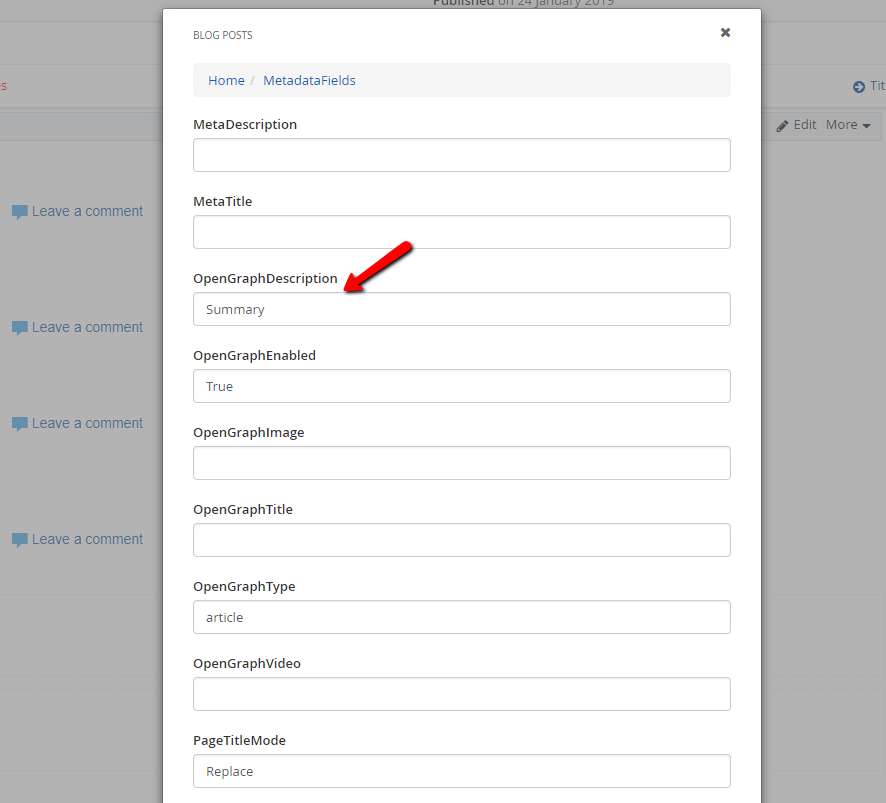Select the OpenGraphDescription field containing Summary
Image resolution: width=886 pixels, height=803 pixels.
tap(461, 309)
